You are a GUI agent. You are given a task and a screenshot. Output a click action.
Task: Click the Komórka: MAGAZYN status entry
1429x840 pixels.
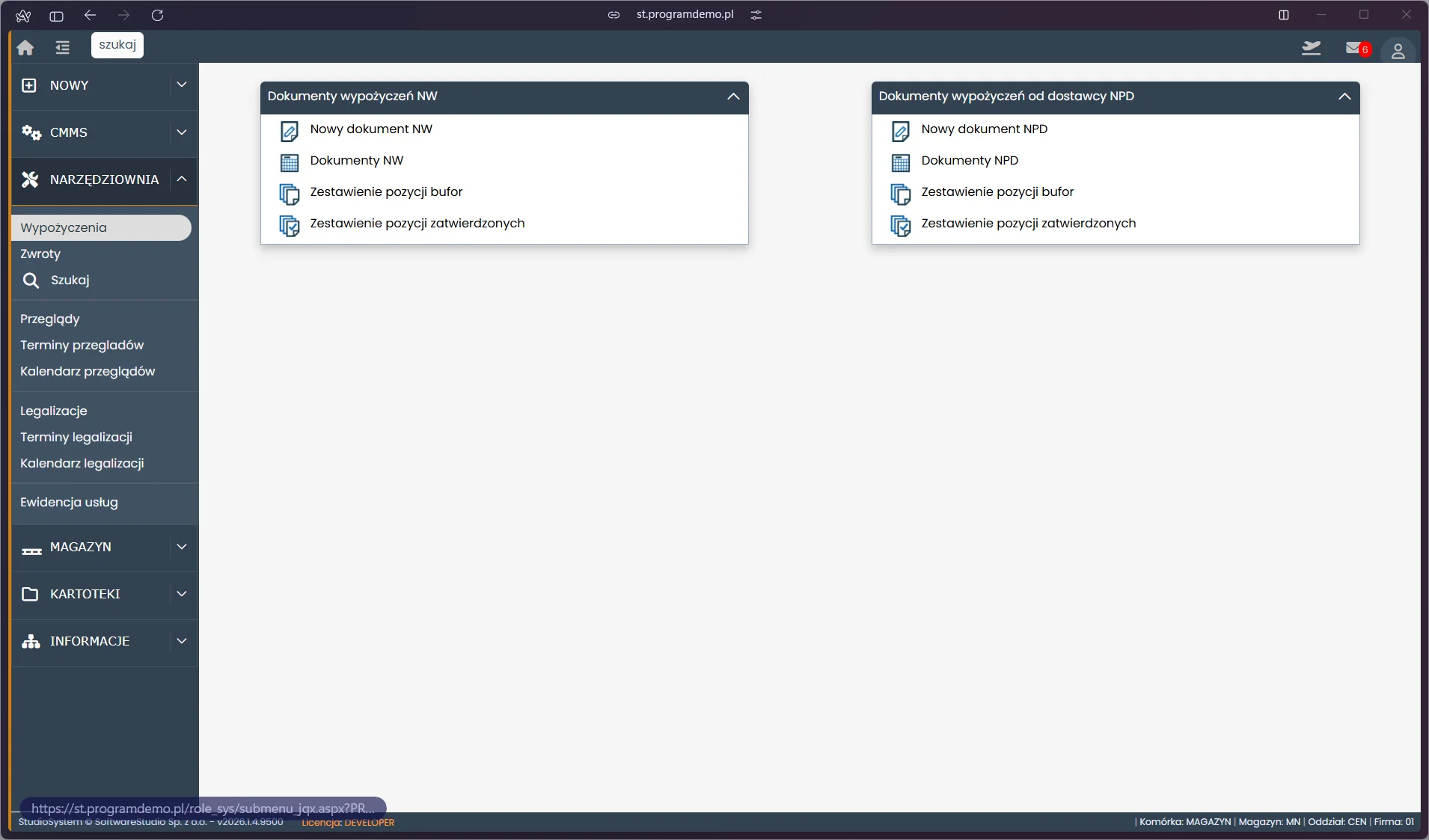coord(1185,821)
